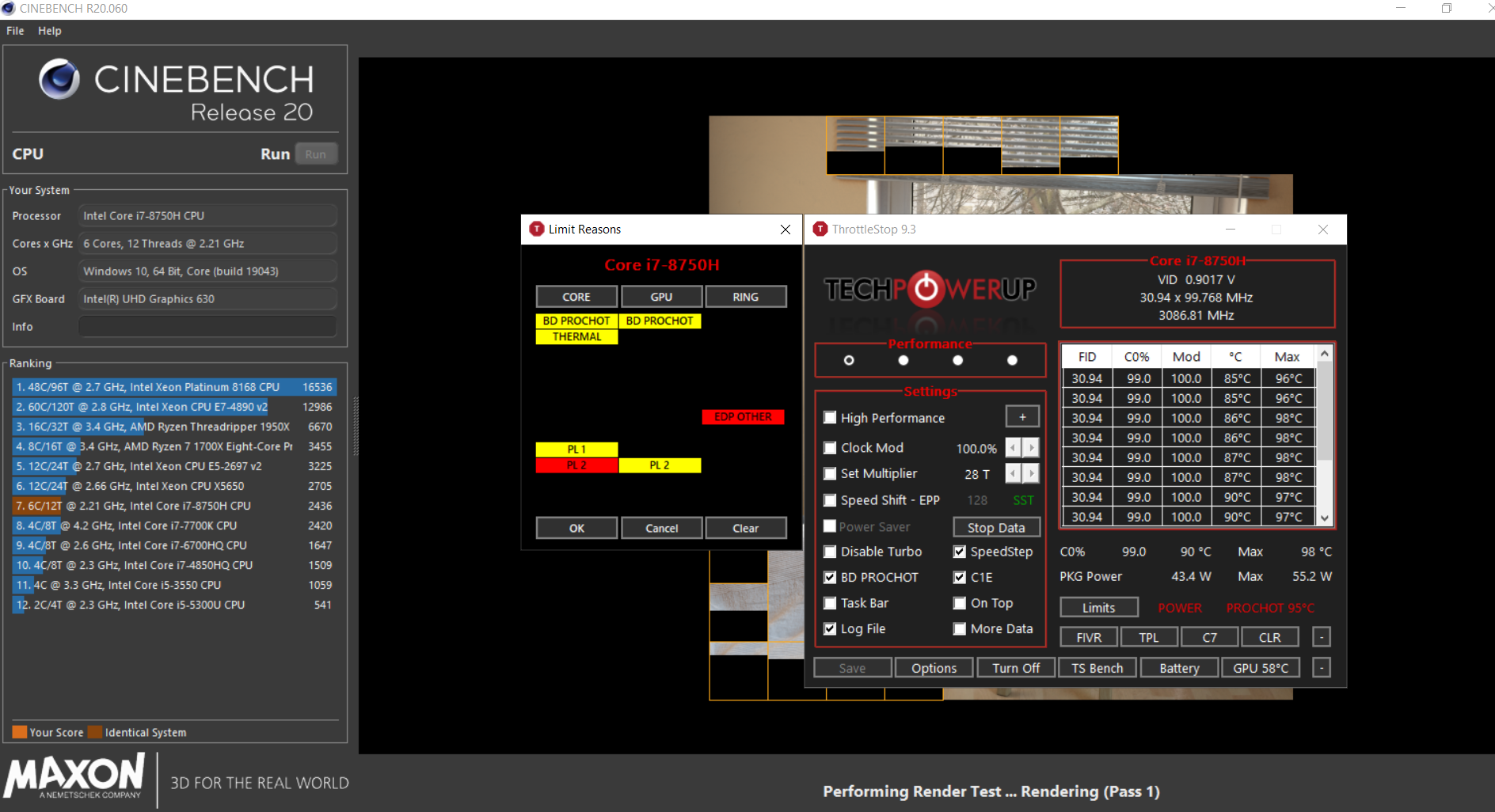Screen dimensions: 1495x812
Task: Open the Limits window button
Action: [1099, 608]
